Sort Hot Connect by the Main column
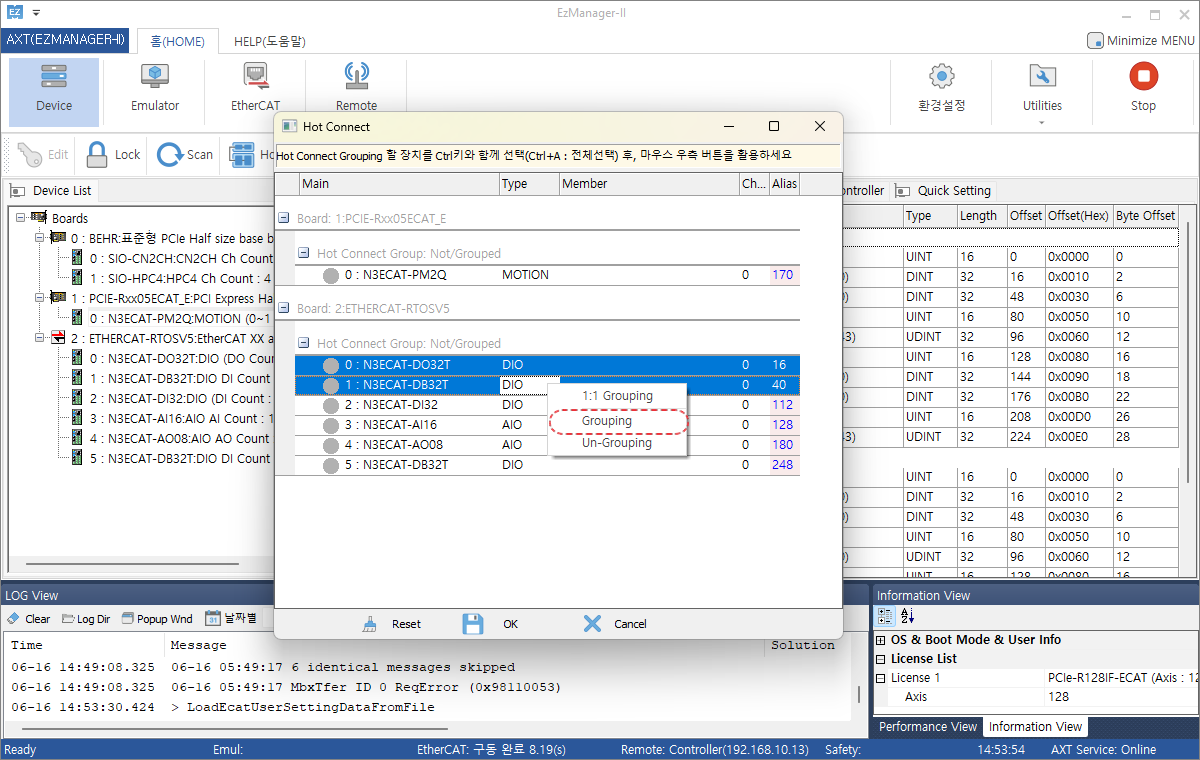1200x760 pixels. 398,184
